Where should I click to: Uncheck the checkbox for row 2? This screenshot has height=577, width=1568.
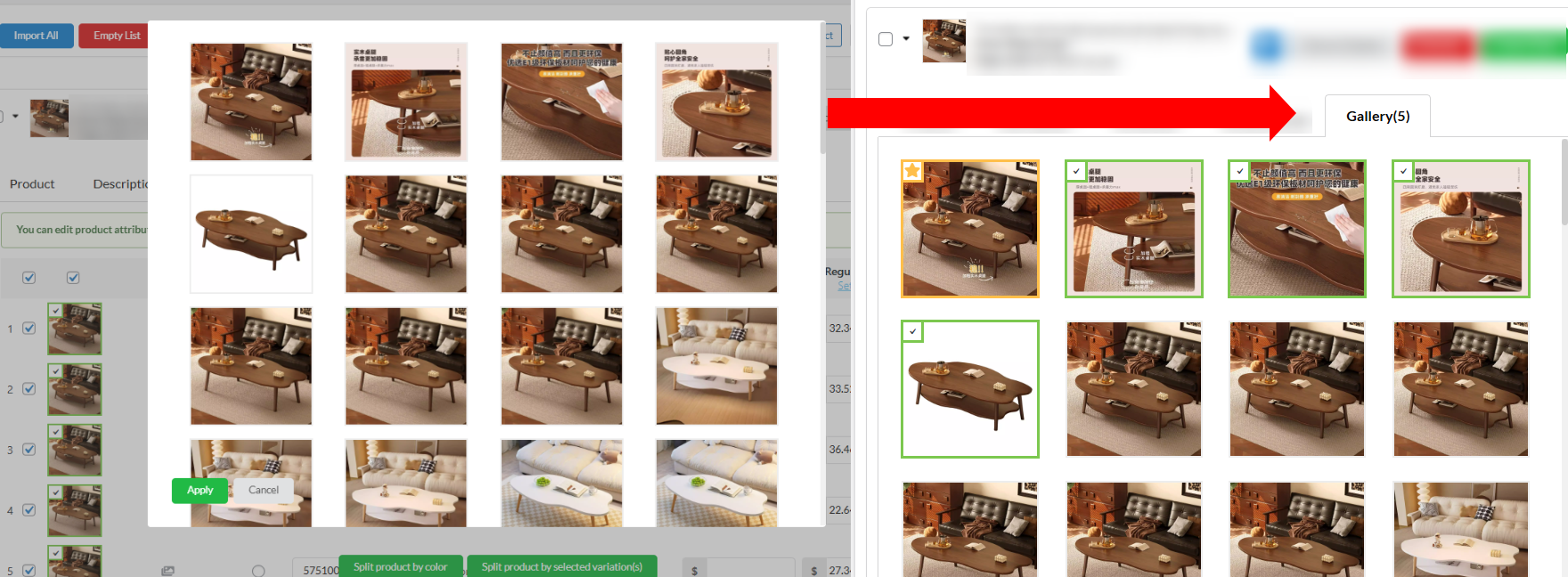(x=29, y=389)
